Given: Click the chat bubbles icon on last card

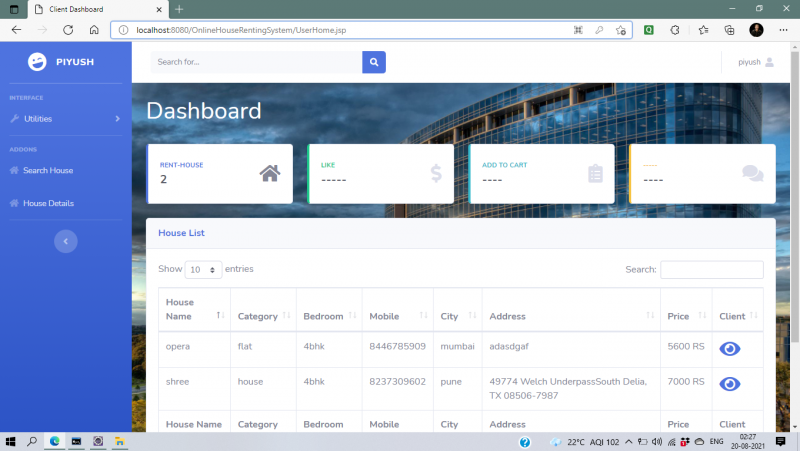Looking at the screenshot, I should click(753, 173).
